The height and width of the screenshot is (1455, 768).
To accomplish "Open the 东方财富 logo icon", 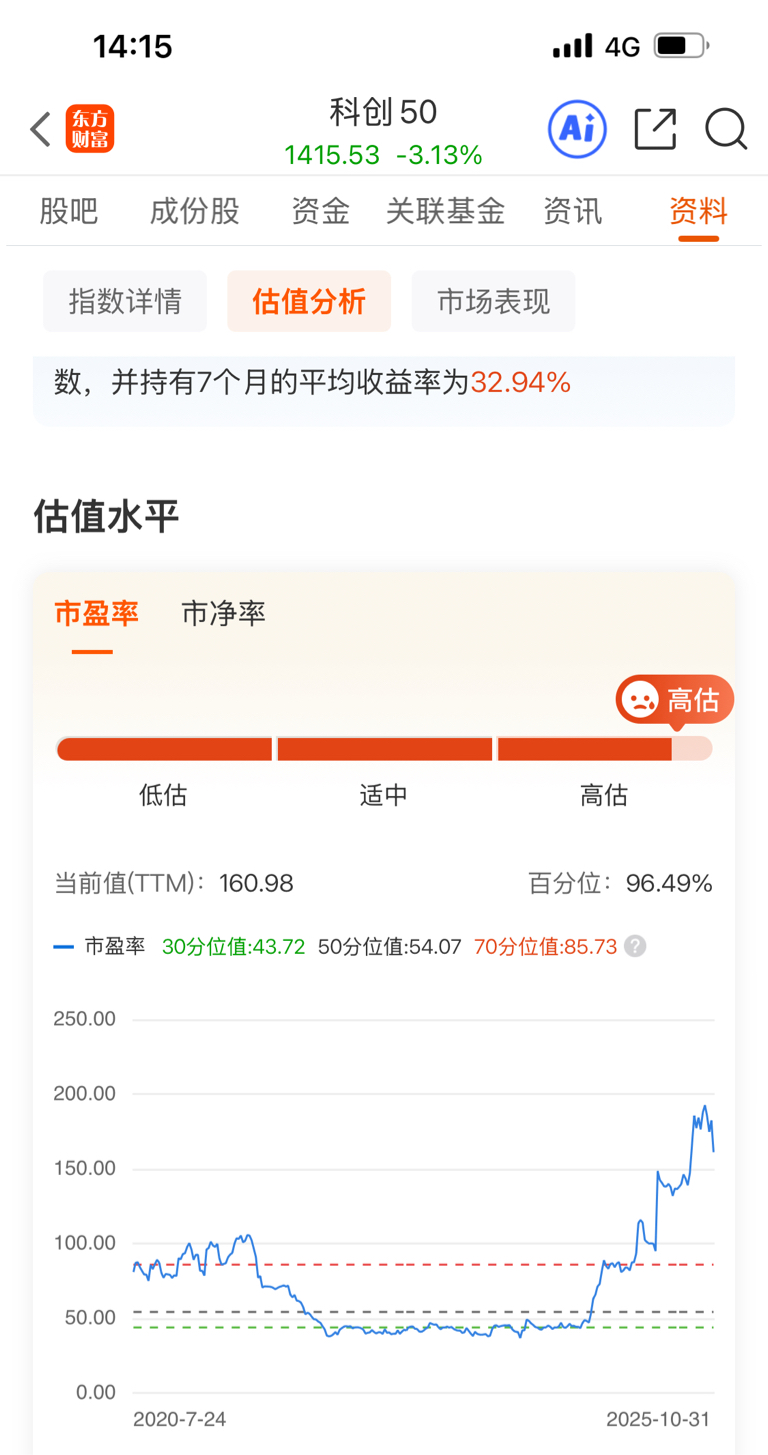I will (x=90, y=130).
